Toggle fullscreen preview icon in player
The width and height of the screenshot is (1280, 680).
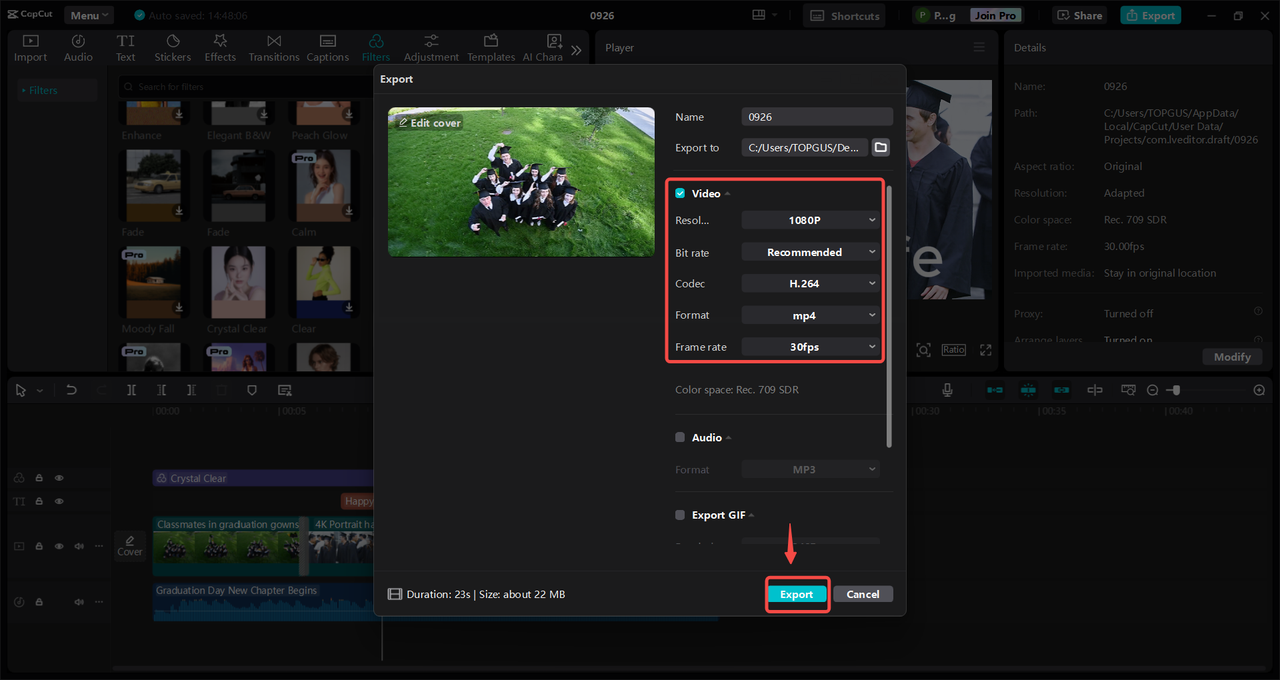[986, 350]
